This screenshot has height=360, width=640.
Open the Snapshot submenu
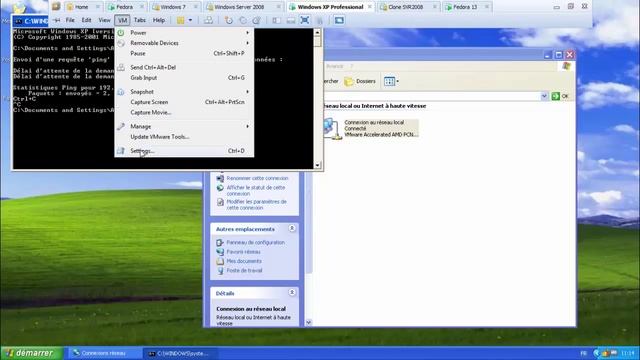pyautogui.click(x=184, y=92)
